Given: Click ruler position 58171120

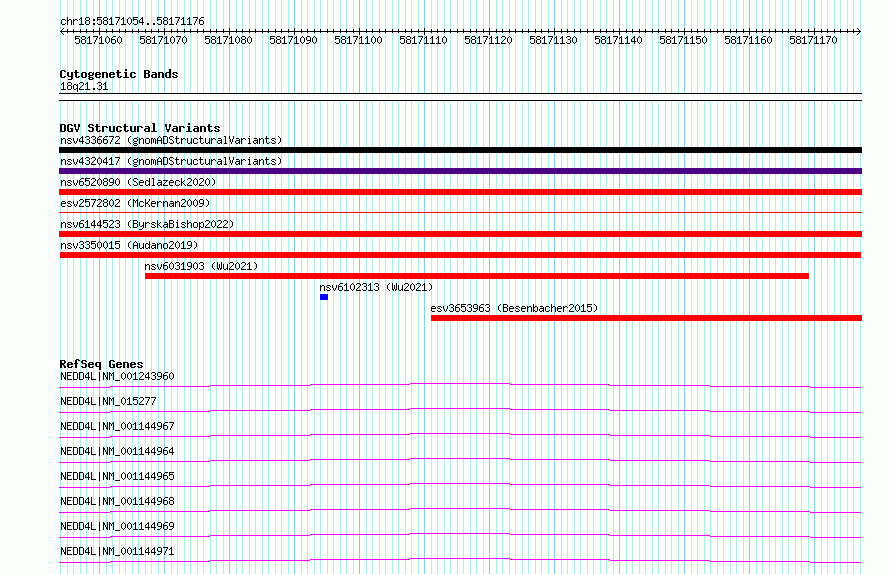Looking at the screenshot, I should coord(488,40).
